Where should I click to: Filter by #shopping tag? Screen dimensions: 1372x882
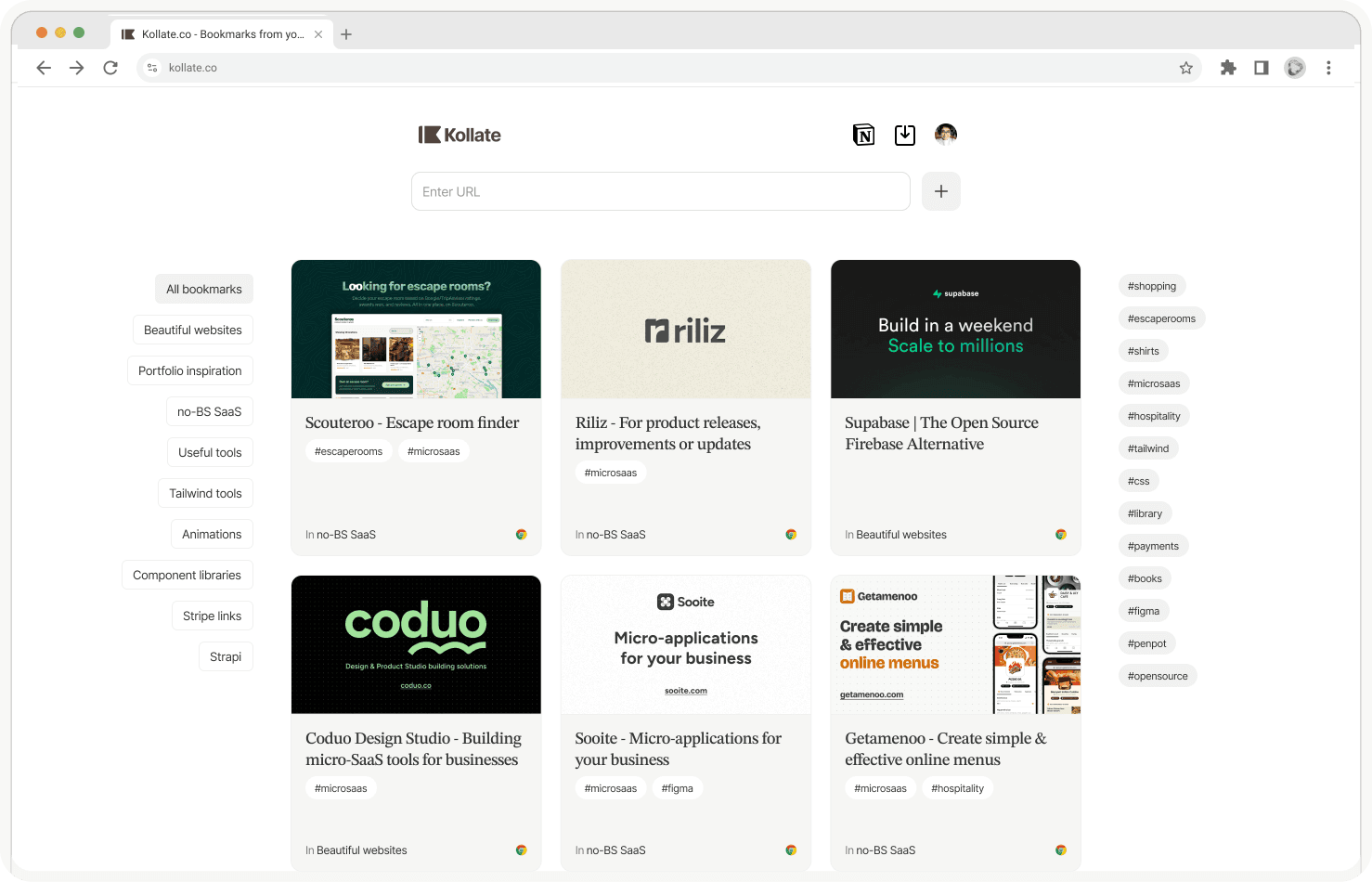(x=1152, y=286)
